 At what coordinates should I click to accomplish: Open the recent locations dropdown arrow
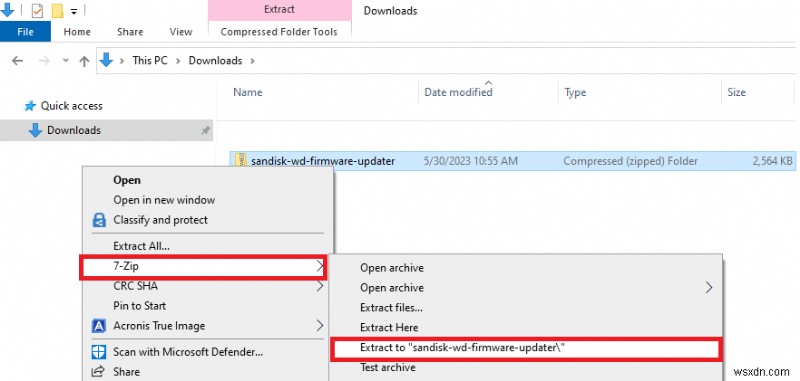(65, 60)
